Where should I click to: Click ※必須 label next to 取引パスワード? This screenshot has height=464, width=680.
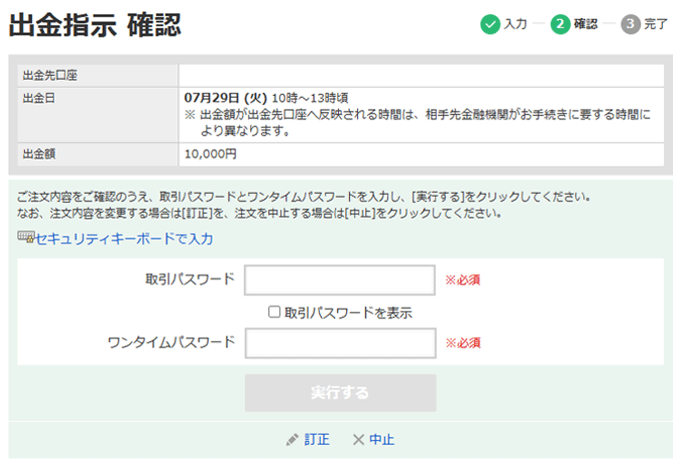point(463,280)
